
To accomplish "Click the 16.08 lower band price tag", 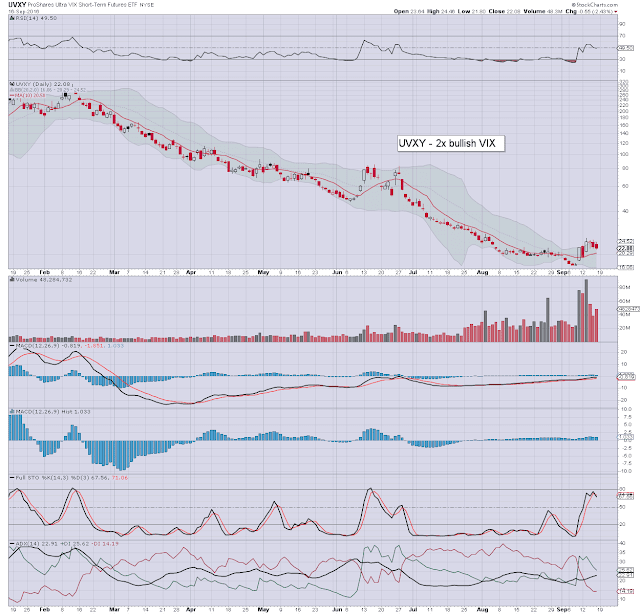I will click(627, 267).
